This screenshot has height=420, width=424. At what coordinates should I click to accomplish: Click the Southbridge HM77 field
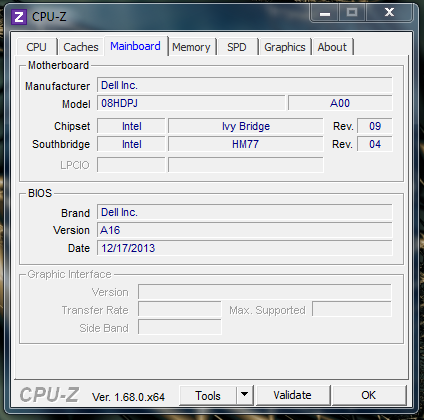click(246, 144)
